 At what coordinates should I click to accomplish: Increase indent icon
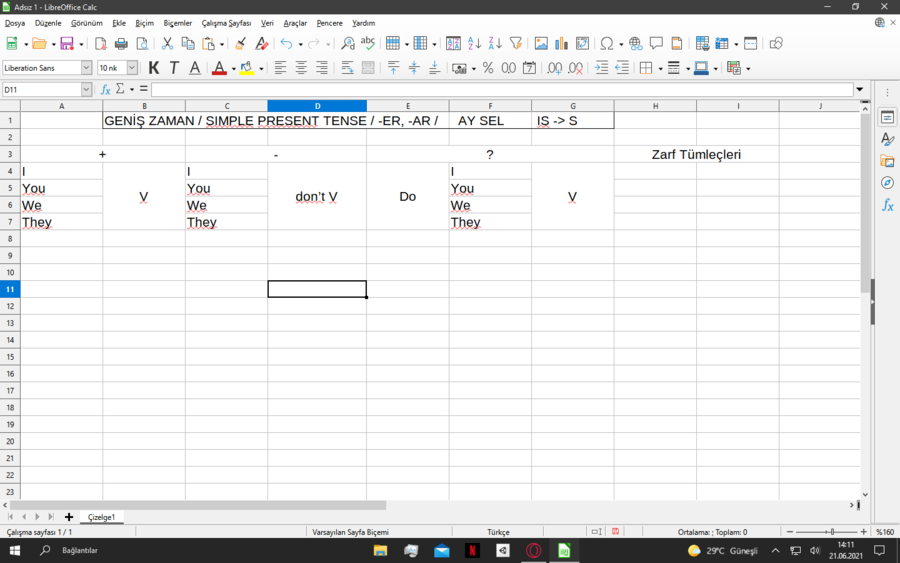(x=601, y=68)
